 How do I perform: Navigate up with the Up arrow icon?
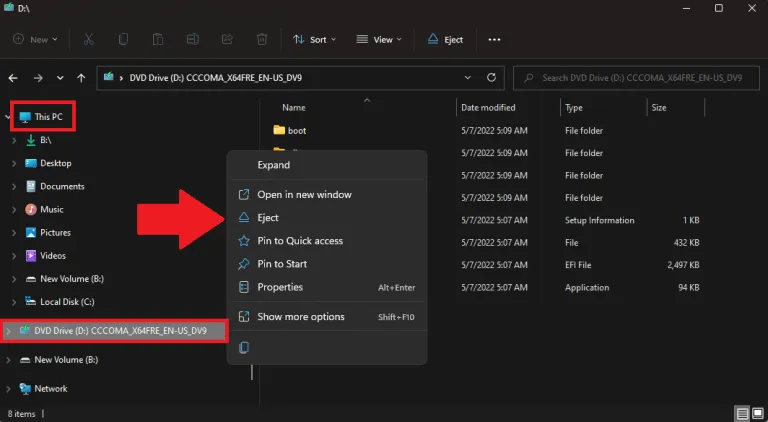point(81,77)
